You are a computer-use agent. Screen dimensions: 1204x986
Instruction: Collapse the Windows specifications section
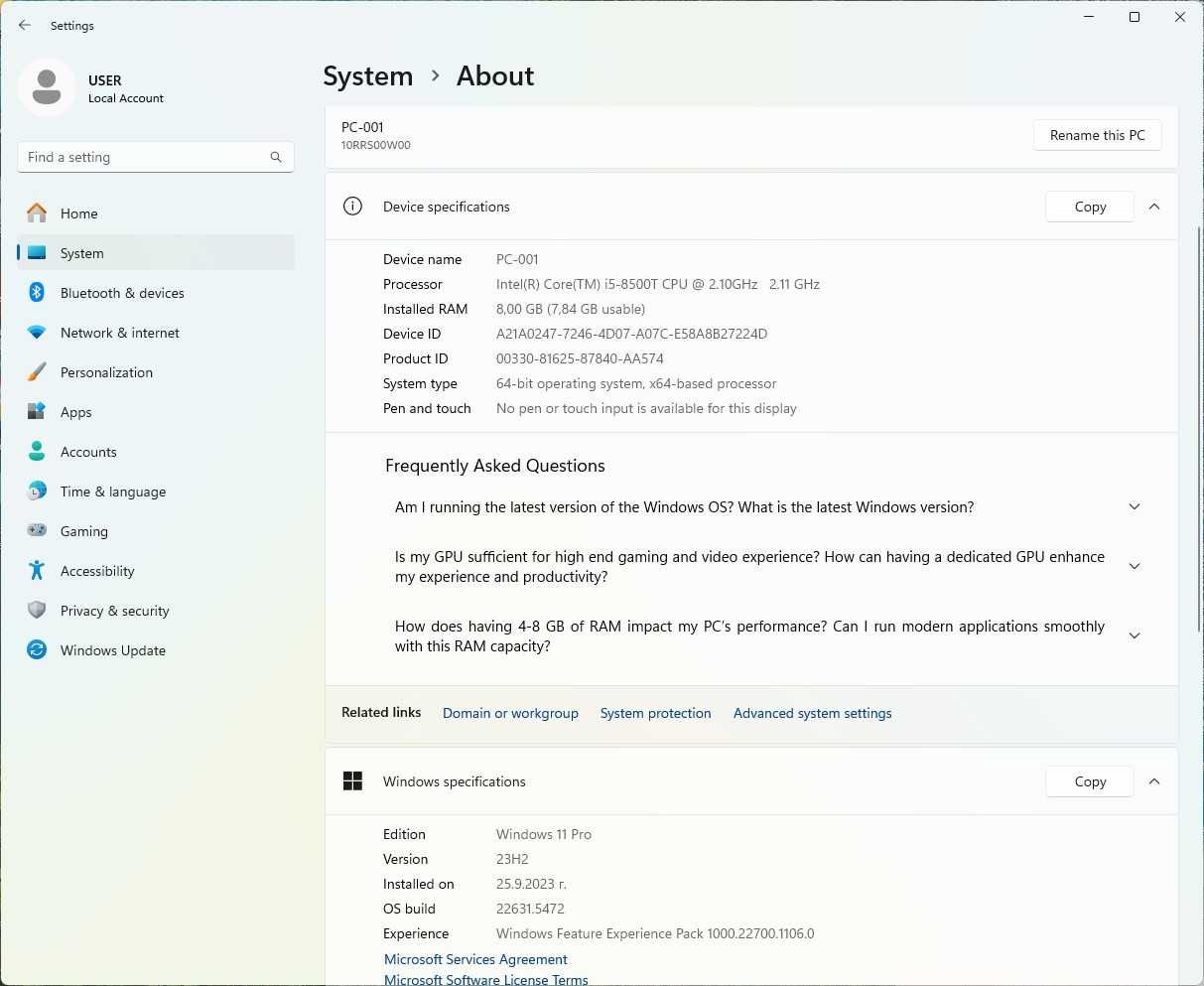coord(1154,781)
